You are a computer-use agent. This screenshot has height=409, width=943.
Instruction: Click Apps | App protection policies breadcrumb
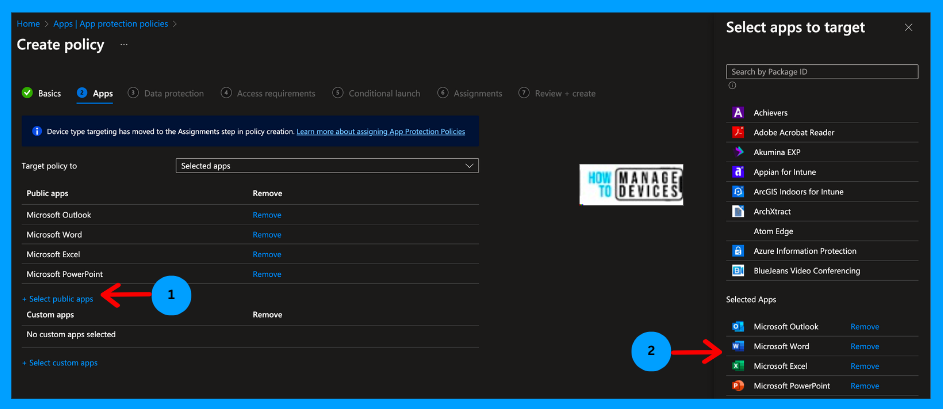tap(111, 24)
